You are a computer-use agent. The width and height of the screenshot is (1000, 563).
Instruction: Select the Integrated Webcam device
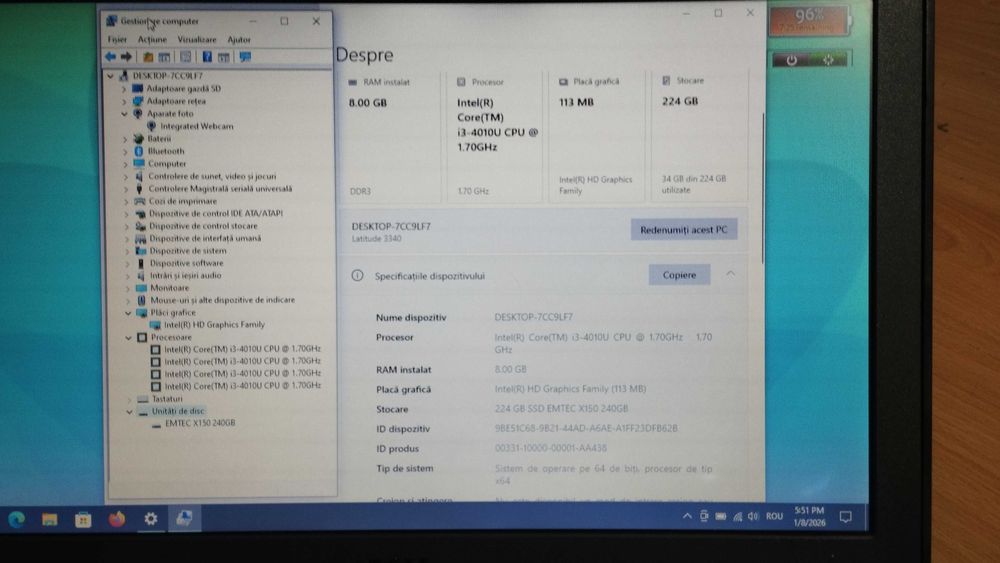point(196,126)
